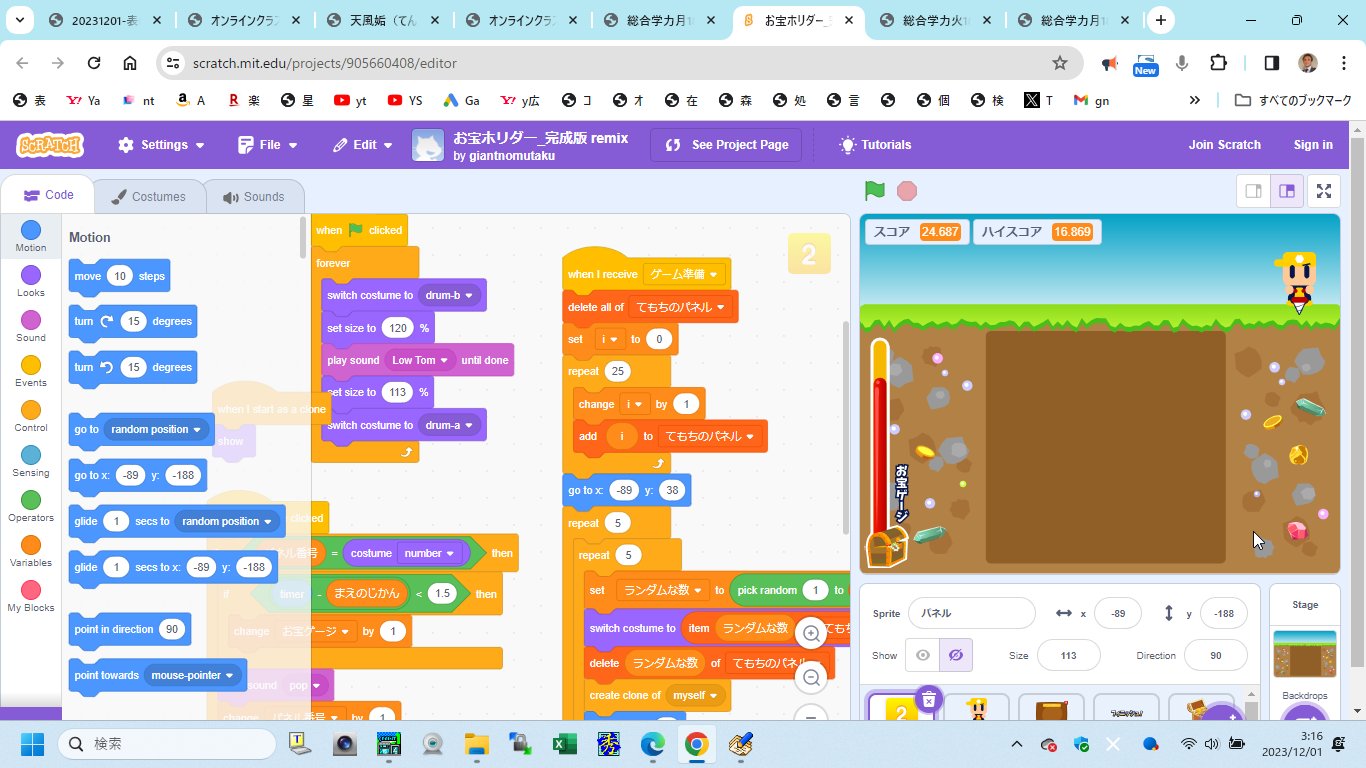Switch to the Code tab
Screen dimensions: 1366x768
48,196
